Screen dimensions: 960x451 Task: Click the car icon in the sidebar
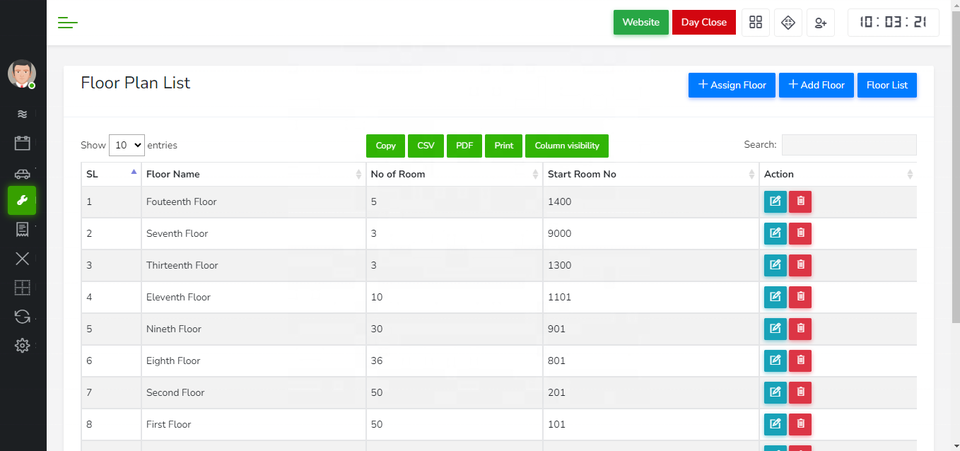pos(22,173)
